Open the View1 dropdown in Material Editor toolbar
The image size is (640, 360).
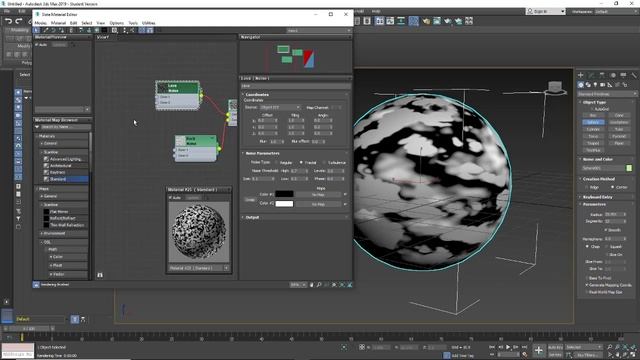pos(318,31)
